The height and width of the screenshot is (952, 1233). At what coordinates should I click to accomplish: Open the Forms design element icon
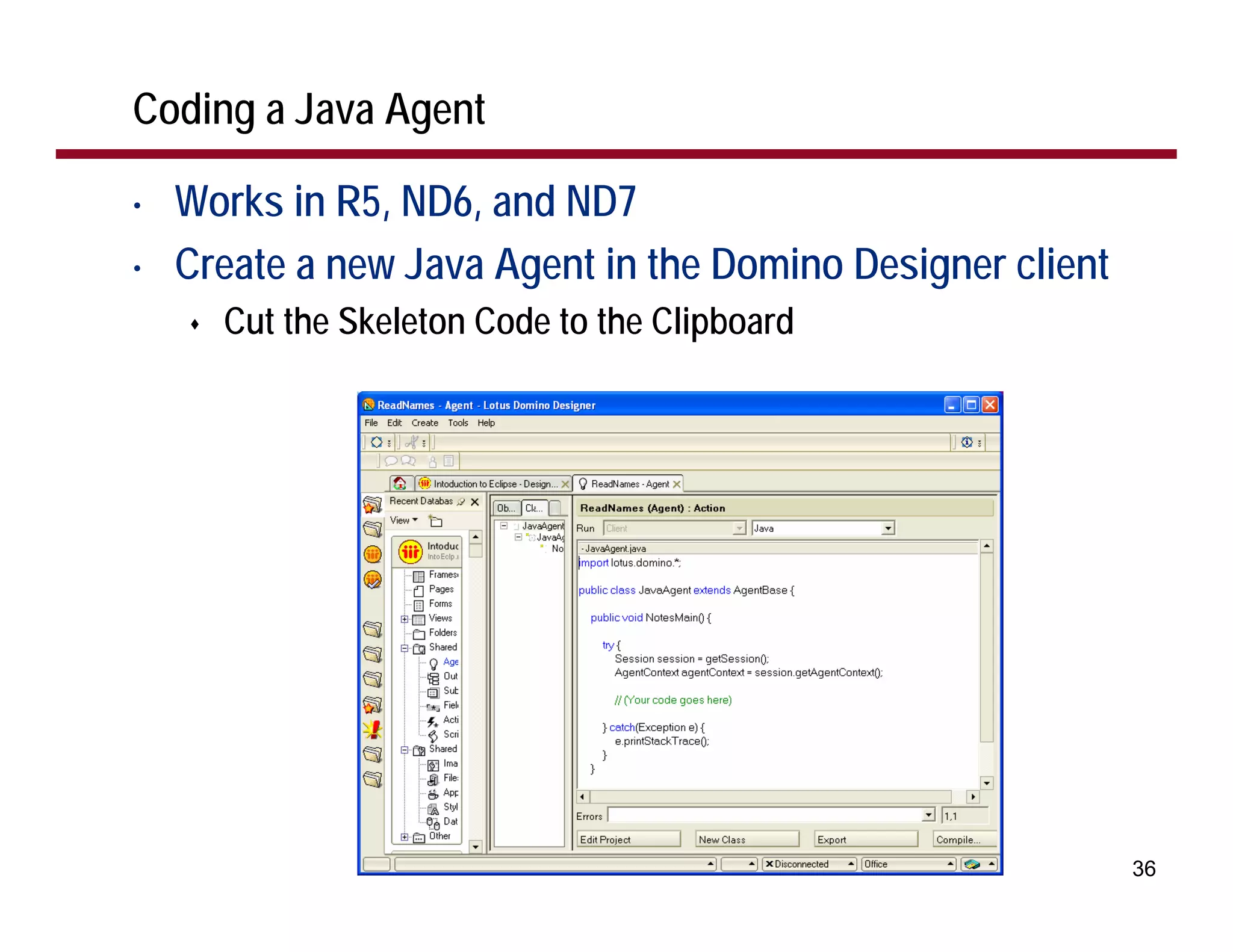coord(419,605)
